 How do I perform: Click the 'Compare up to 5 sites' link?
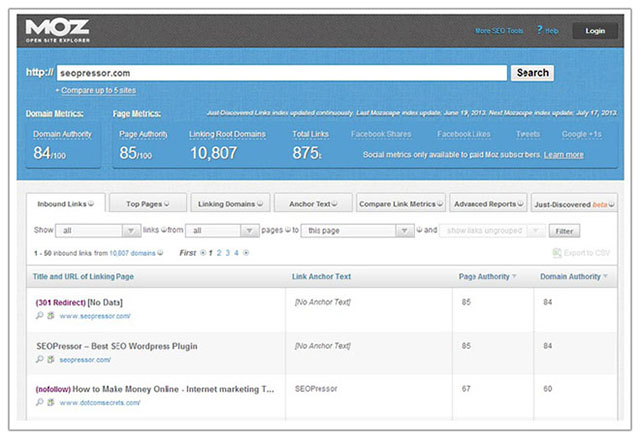pos(98,90)
